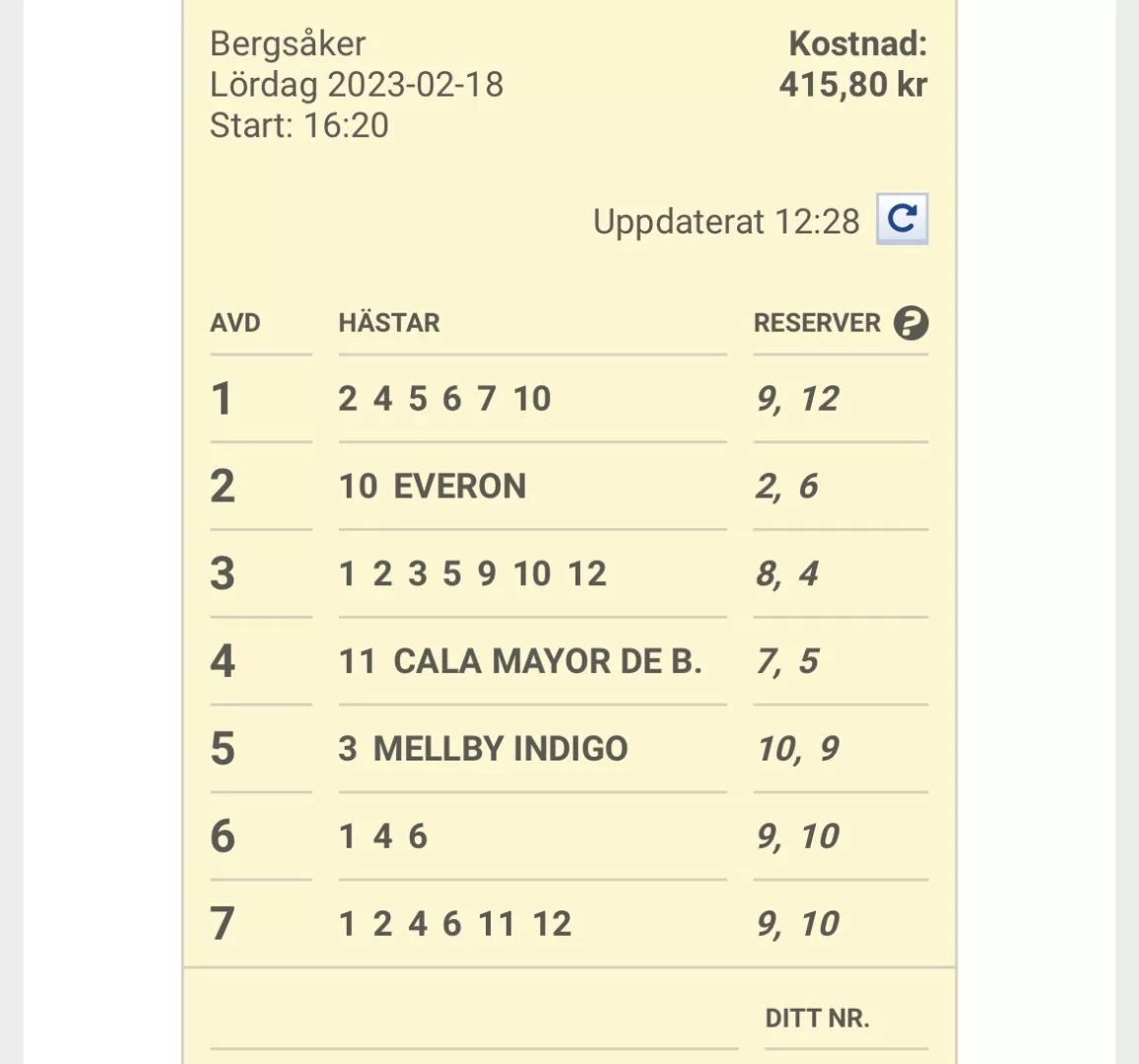Click the Hästar column header

pos(389,323)
